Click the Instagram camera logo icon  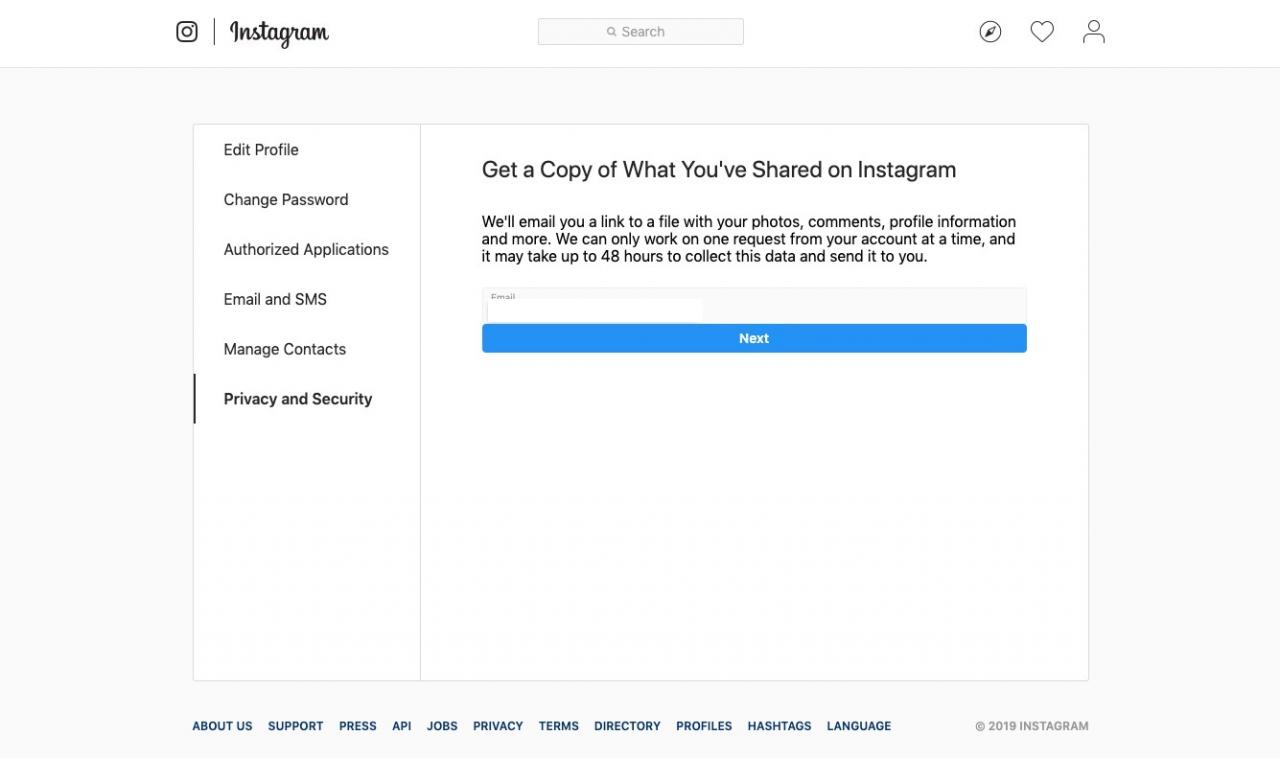pos(187,32)
